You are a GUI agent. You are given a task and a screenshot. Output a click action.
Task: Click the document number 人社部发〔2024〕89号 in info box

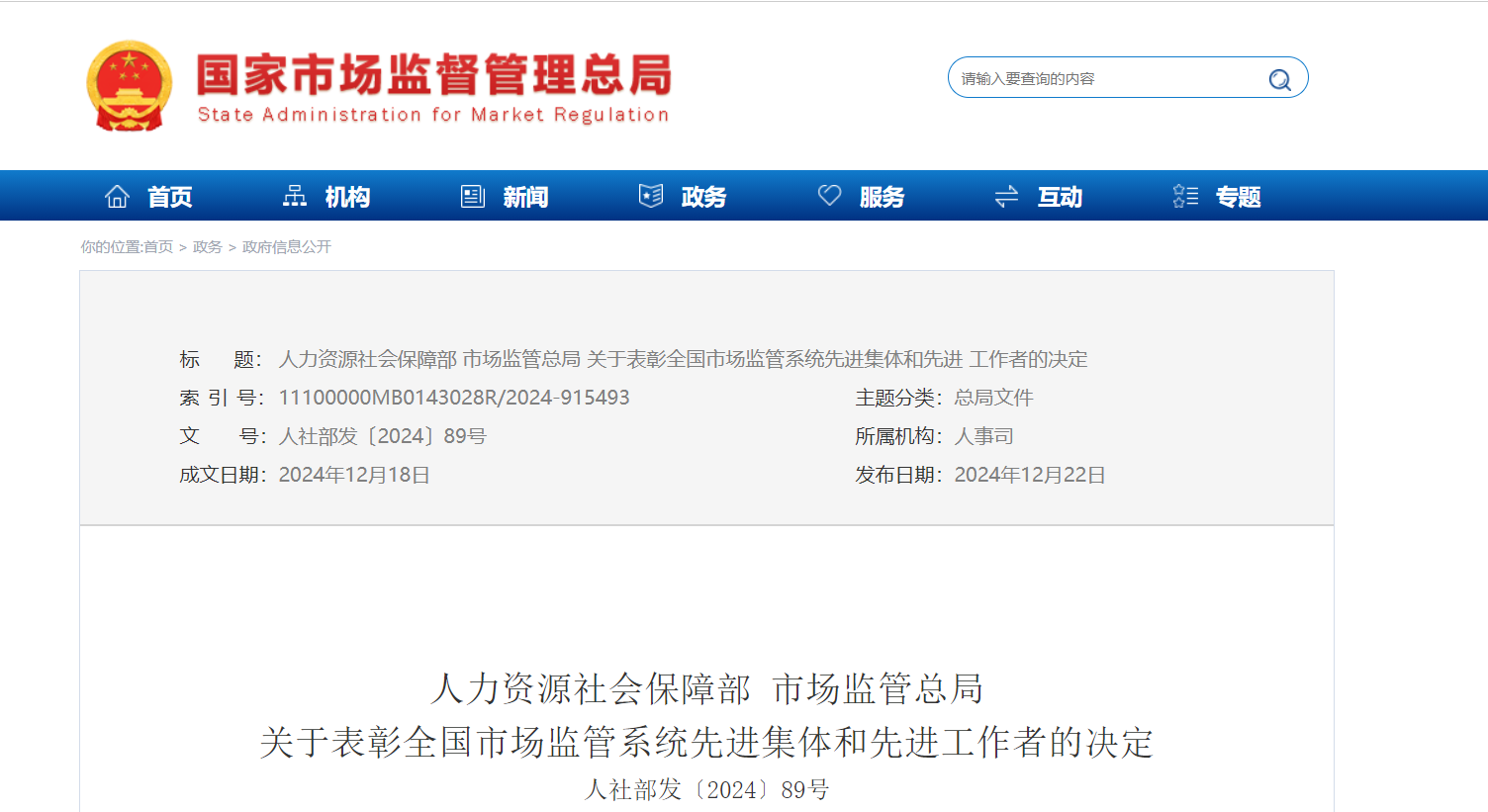(383, 436)
